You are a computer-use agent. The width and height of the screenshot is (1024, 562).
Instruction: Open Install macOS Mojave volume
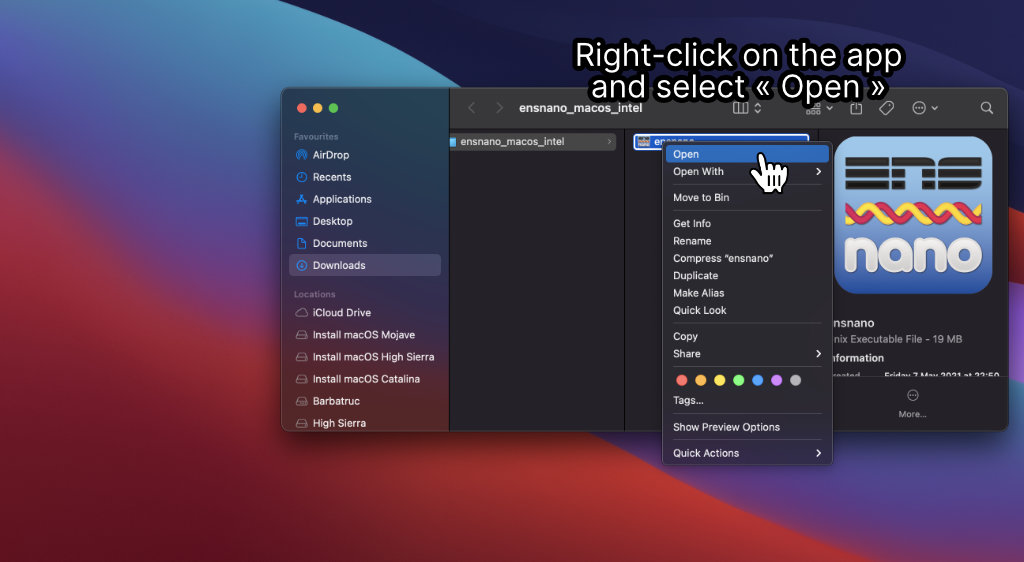click(364, 335)
